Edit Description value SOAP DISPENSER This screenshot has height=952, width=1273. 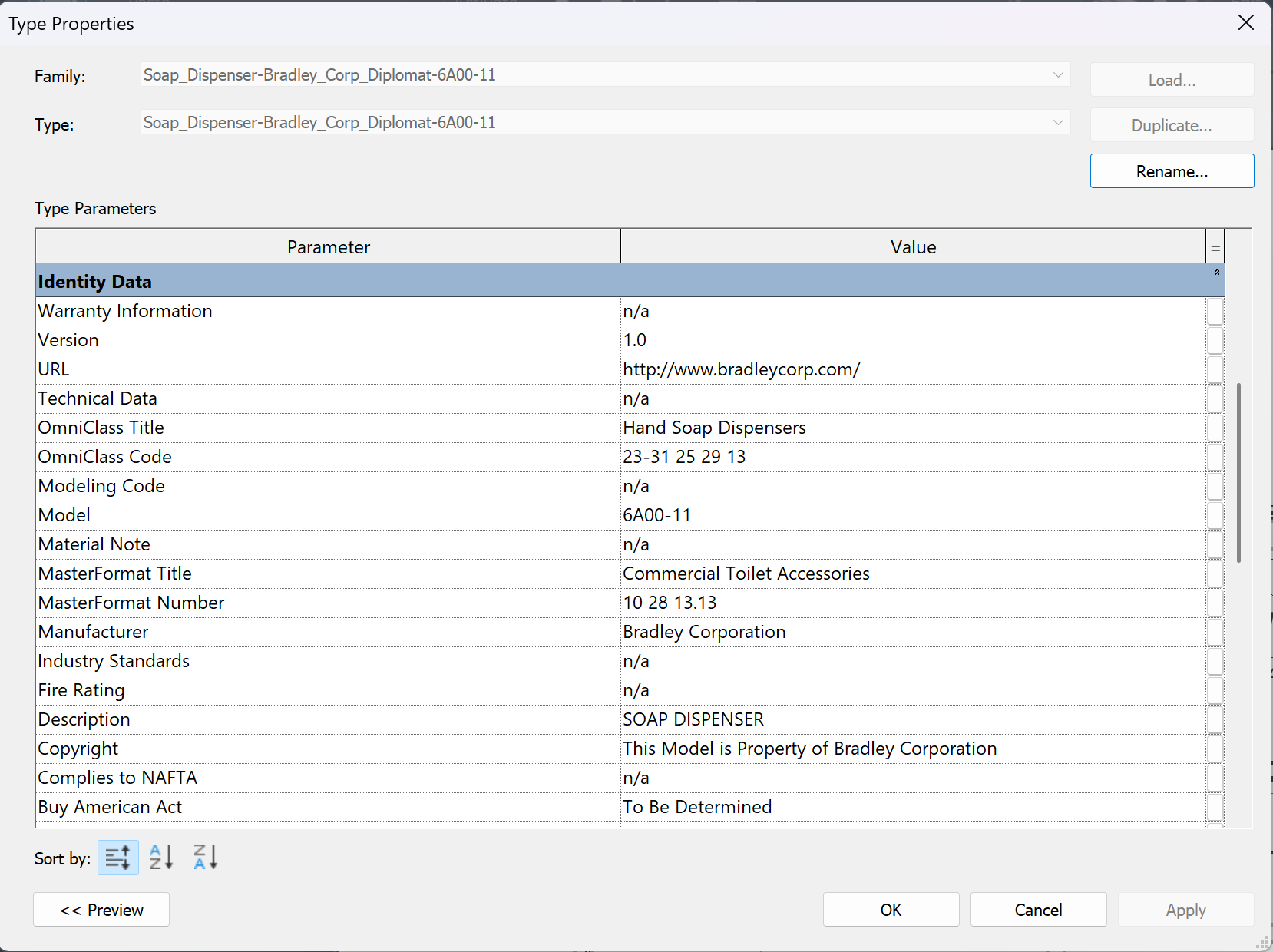click(913, 719)
